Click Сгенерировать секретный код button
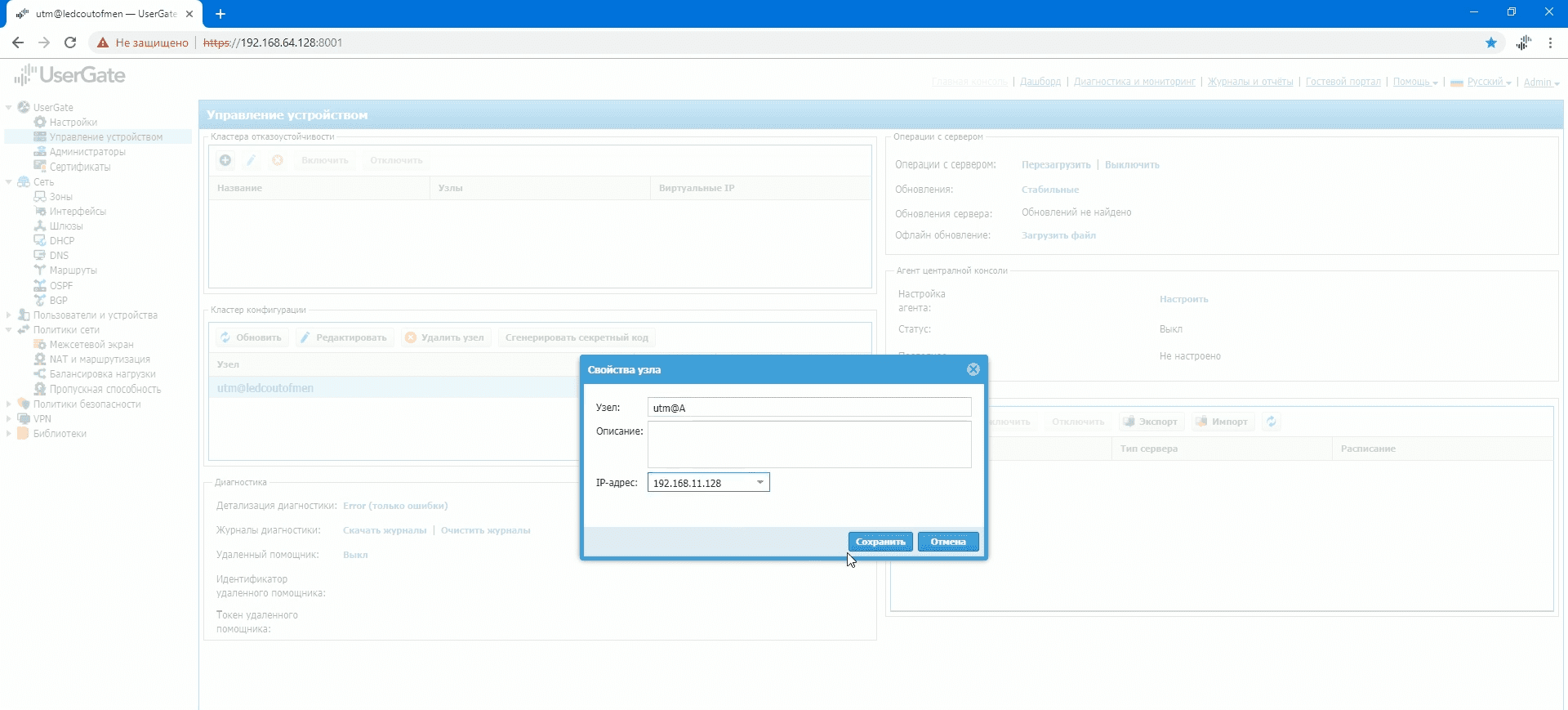 577,337
